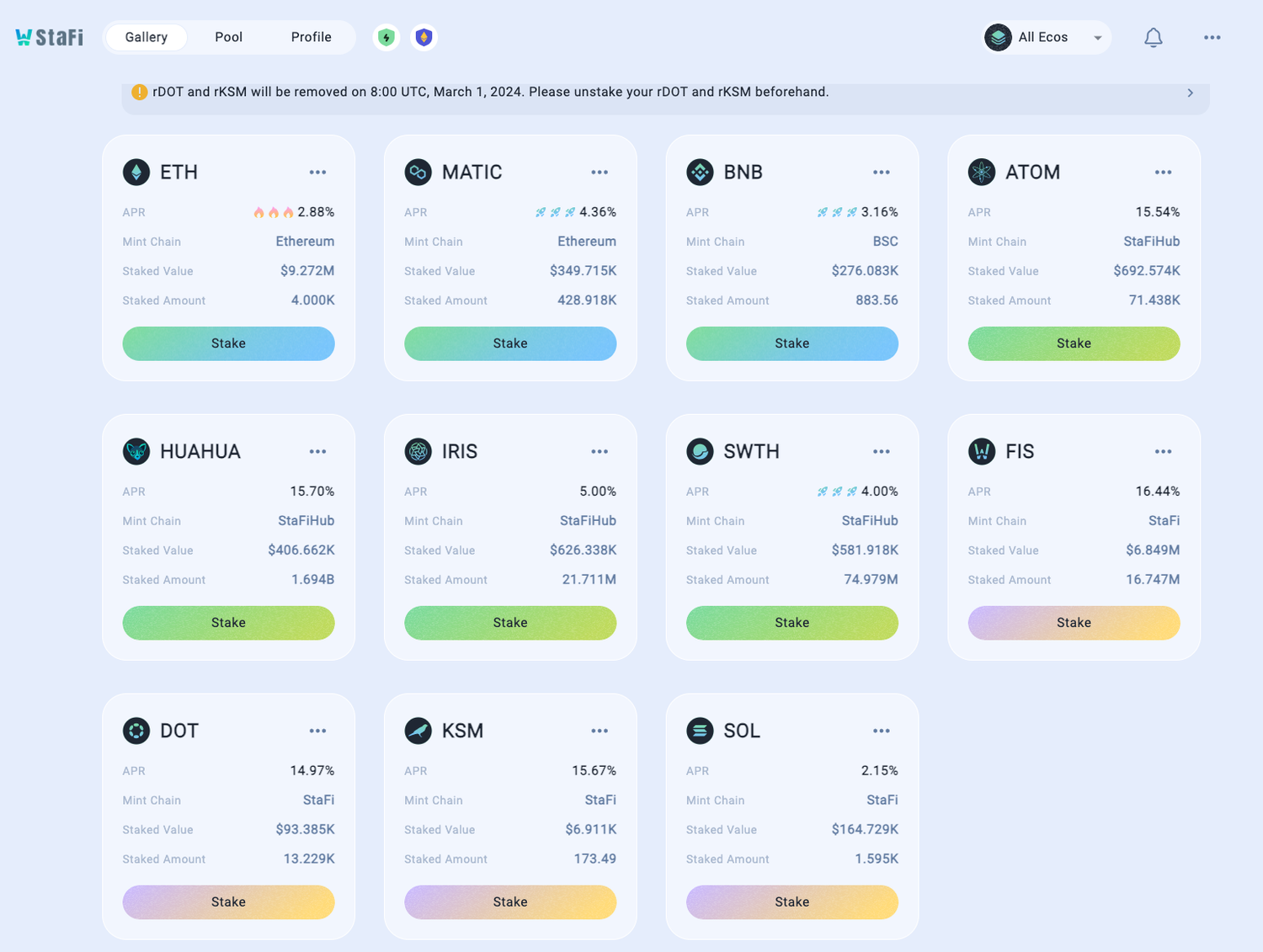Expand the FIS card more options
The width and height of the screenshot is (1263, 952).
[1163, 452]
